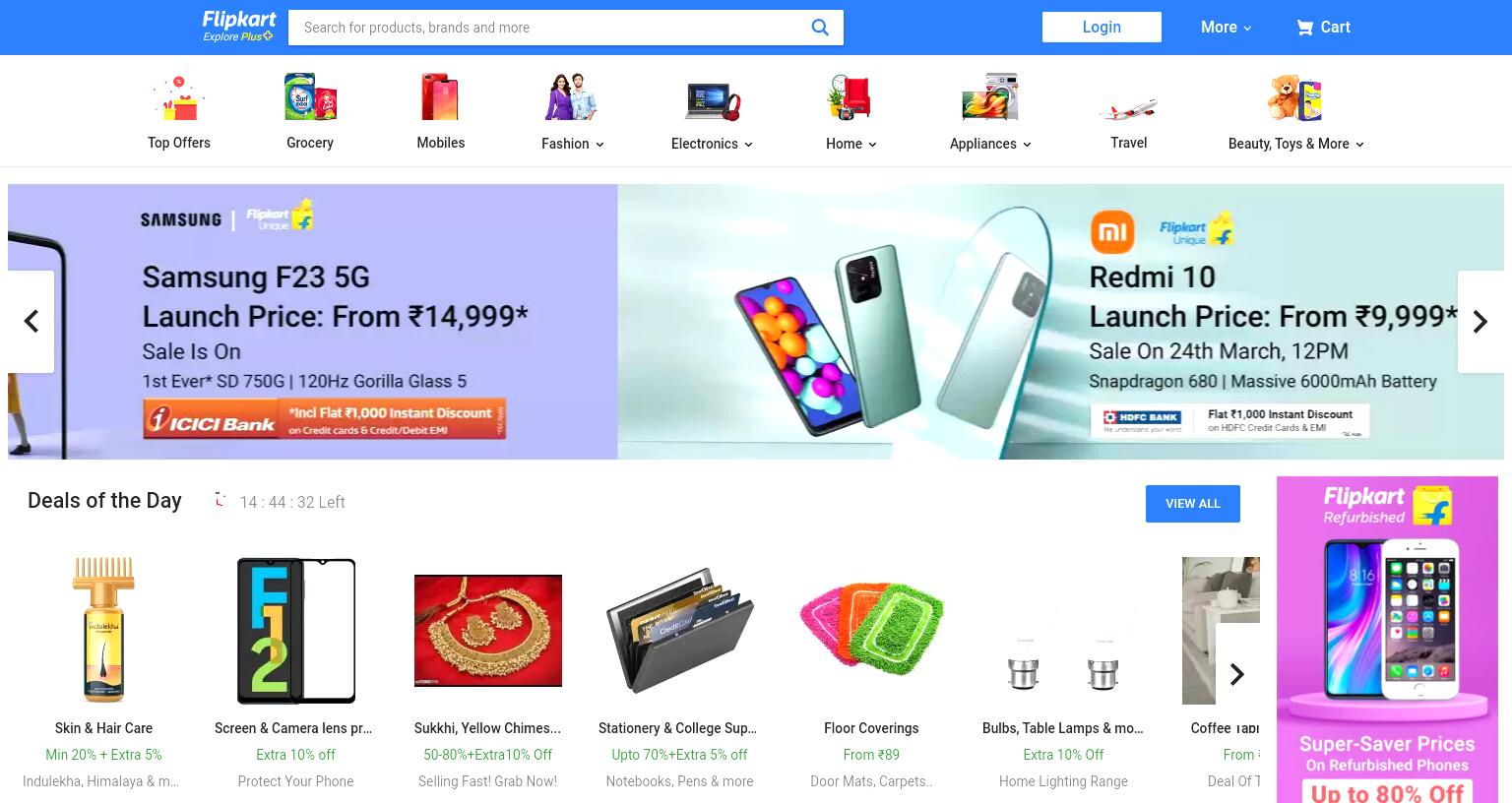
Task: Open the Mobiles category icon
Action: coord(440,97)
